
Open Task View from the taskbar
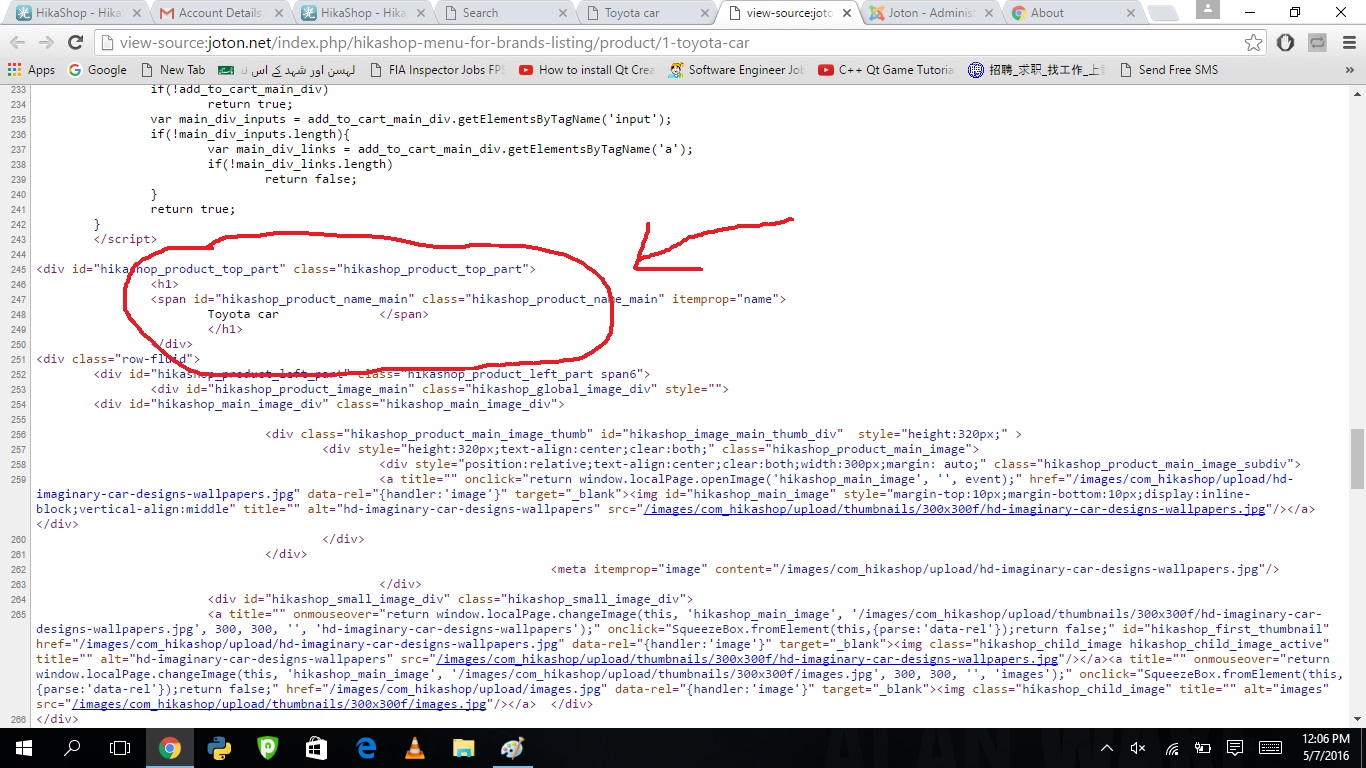[x=120, y=748]
